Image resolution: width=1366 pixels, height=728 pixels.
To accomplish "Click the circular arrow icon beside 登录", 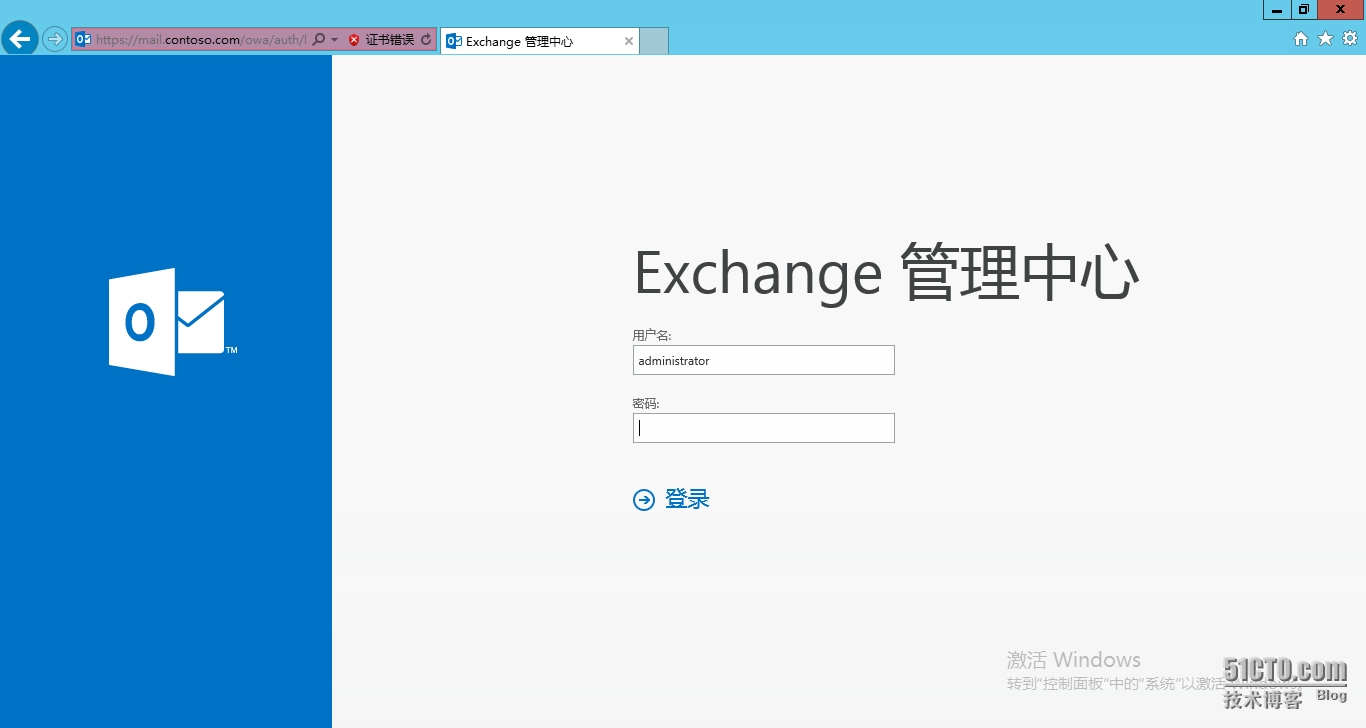I will coord(644,499).
